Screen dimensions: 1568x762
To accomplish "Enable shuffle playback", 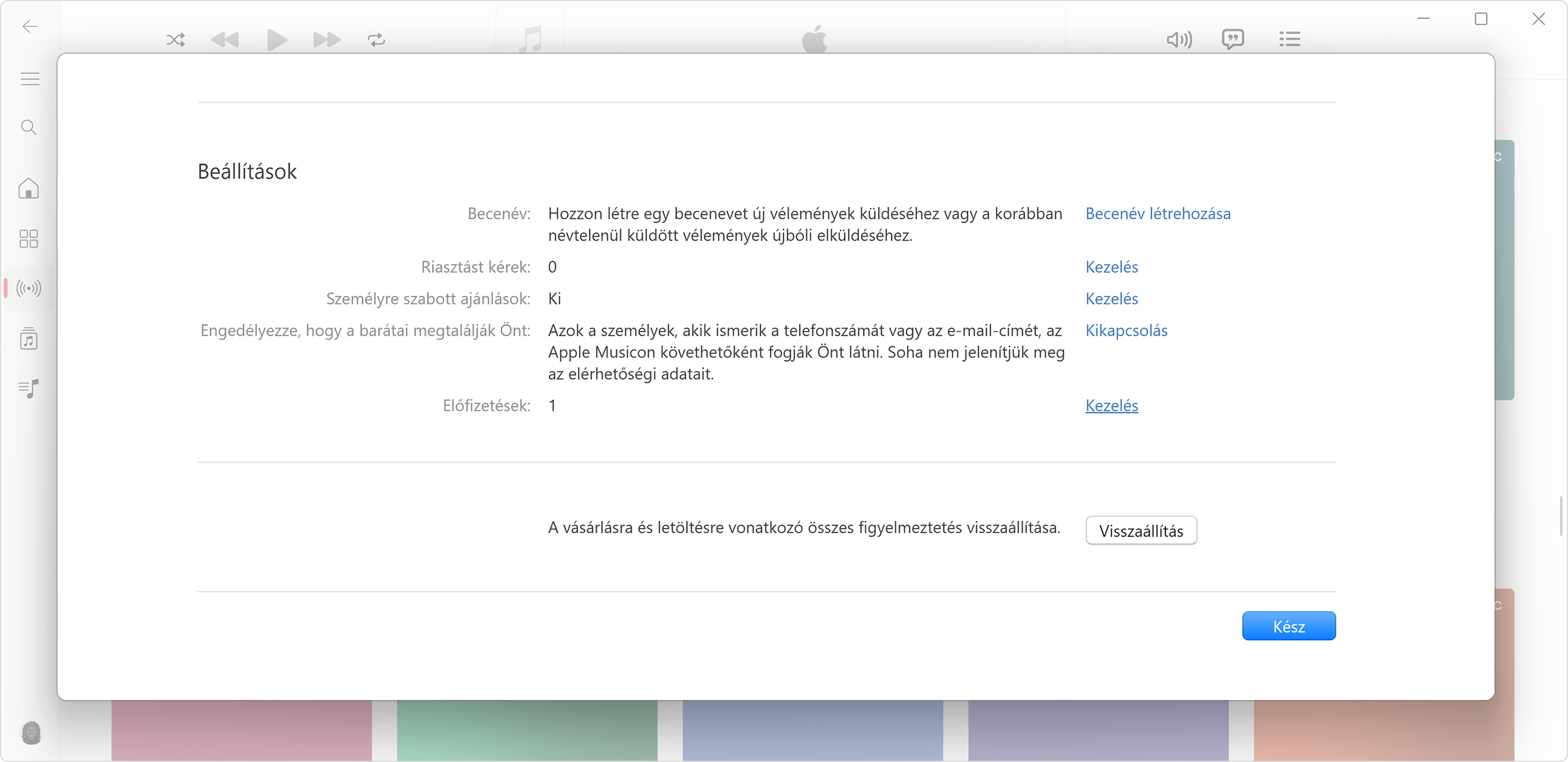I will [x=175, y=39].
